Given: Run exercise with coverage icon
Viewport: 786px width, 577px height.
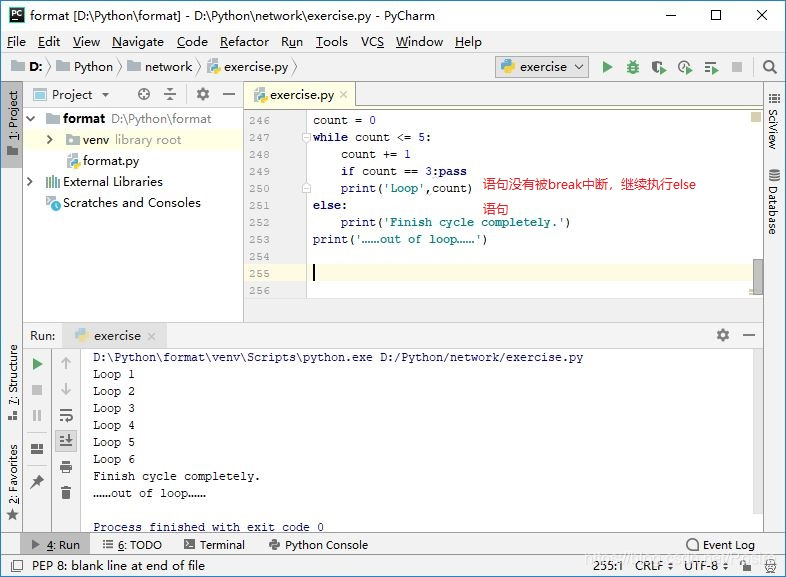Looking at the screenshot, I should (x=659, y=67).
